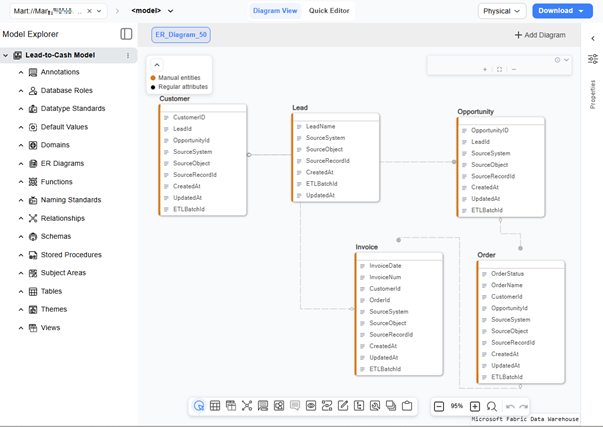Click Add Diagram button
The image size is (603, 427).
(x=540, y=35)
